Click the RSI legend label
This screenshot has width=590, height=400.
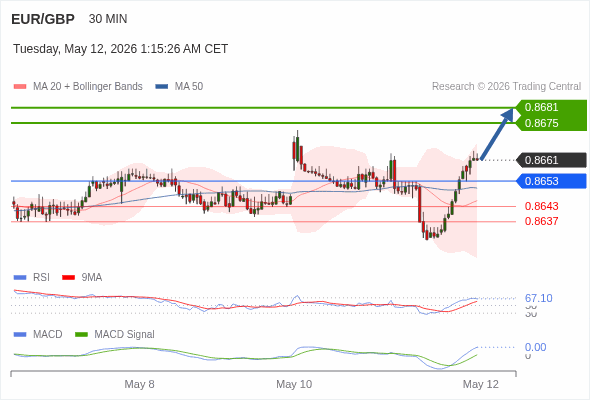[41, 278]
